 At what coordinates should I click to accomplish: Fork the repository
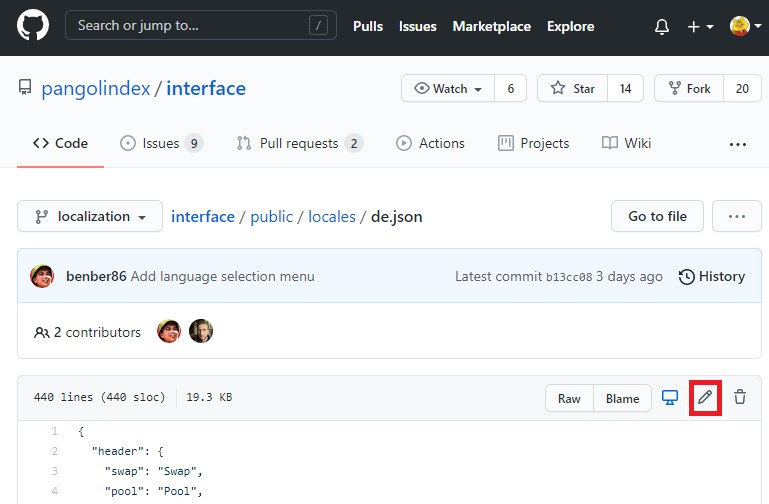click(689, 88)
